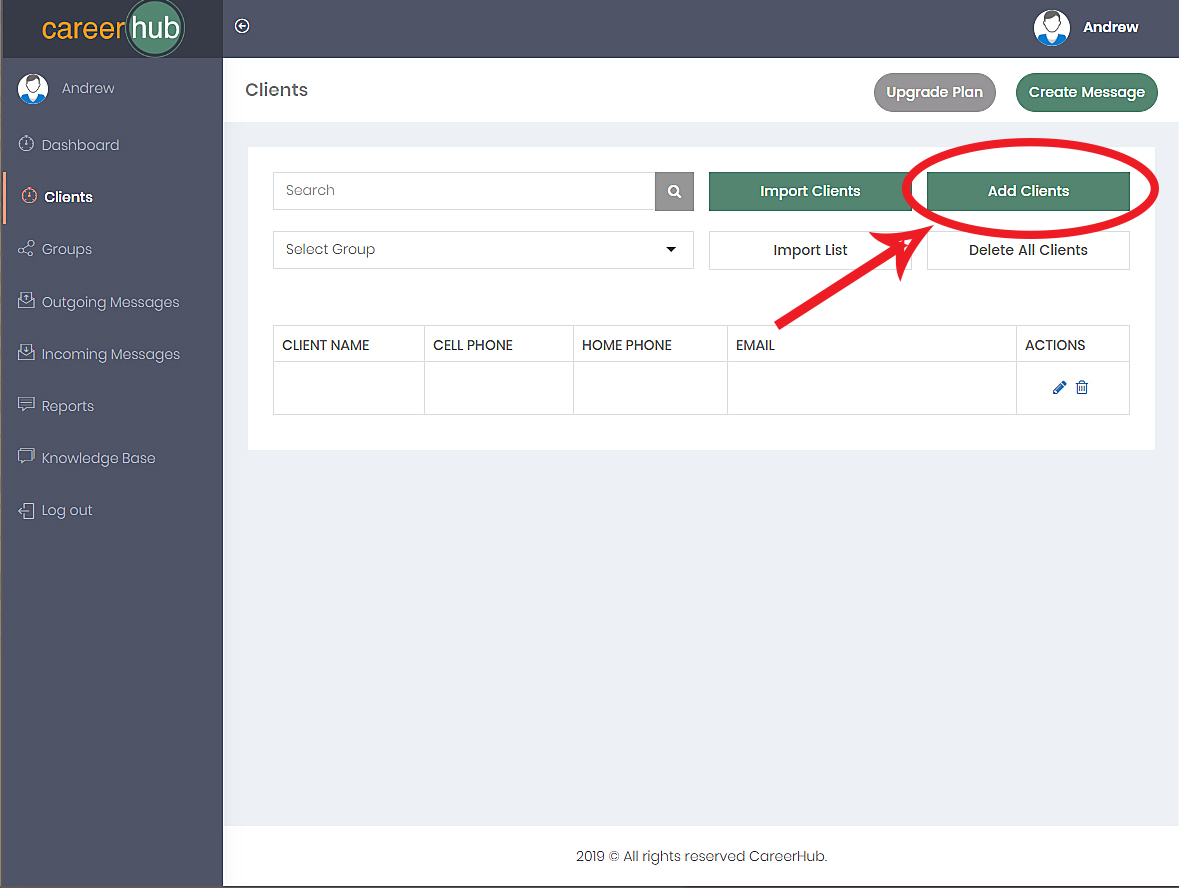Click the Reports chat icon

(x=26, y=405)
